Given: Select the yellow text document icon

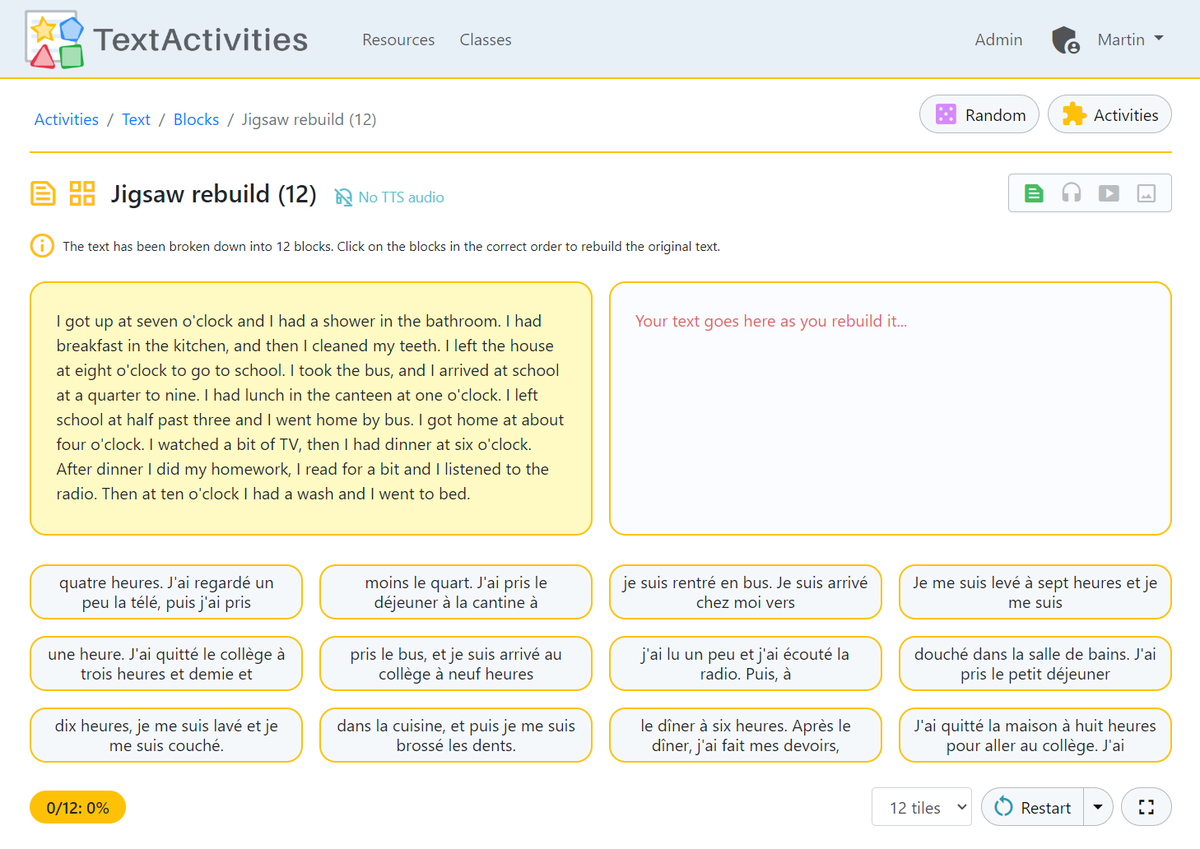Looking at the screenshot, I should 41,192.
